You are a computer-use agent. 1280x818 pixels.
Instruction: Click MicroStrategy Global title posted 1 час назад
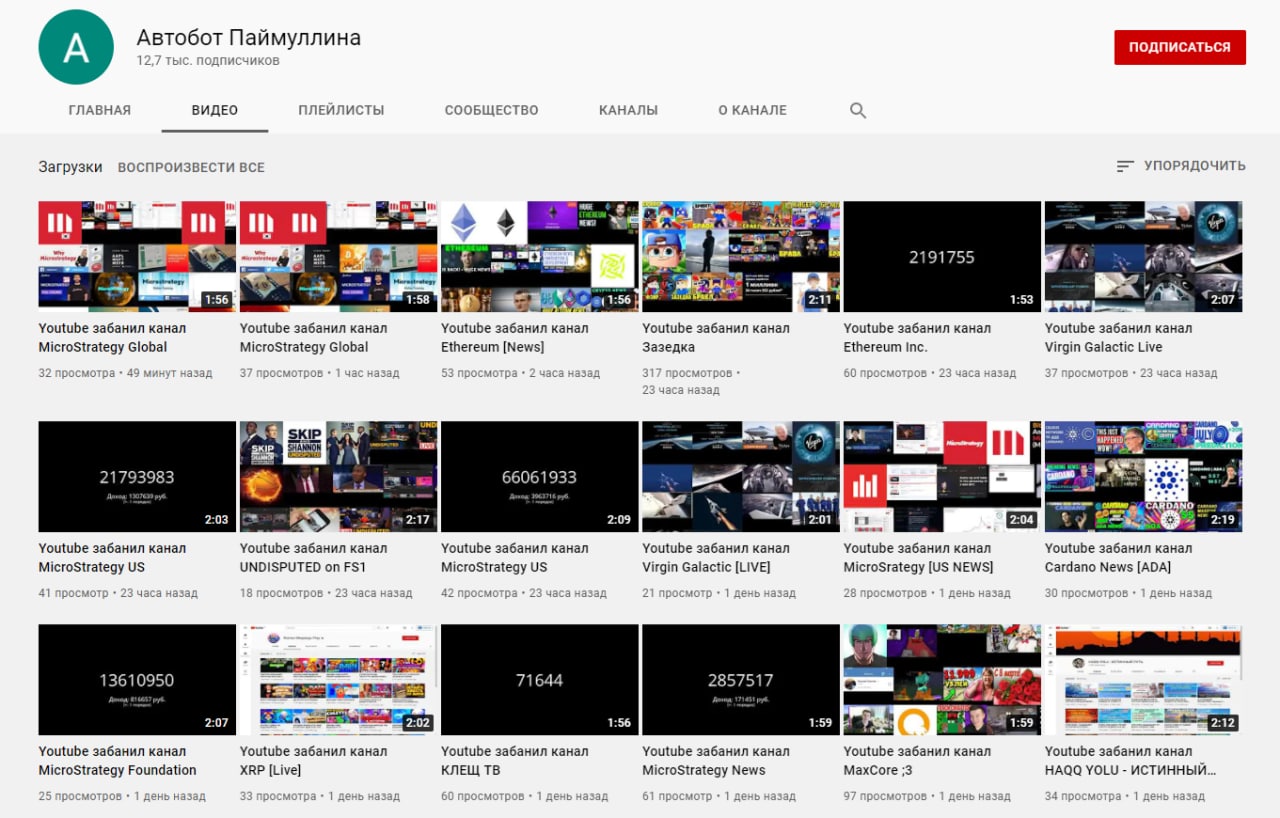(314, 338)
